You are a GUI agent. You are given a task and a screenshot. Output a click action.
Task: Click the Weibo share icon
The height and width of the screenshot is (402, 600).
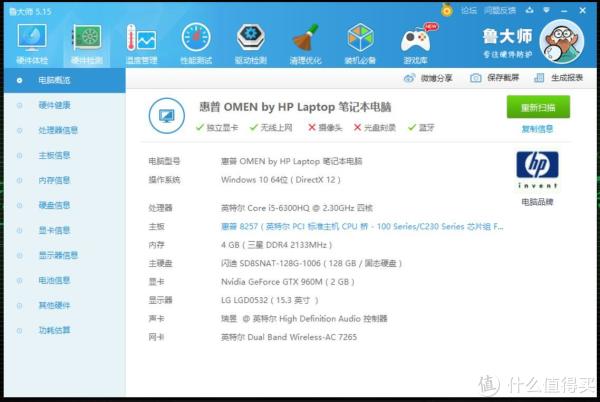[409, 78]
